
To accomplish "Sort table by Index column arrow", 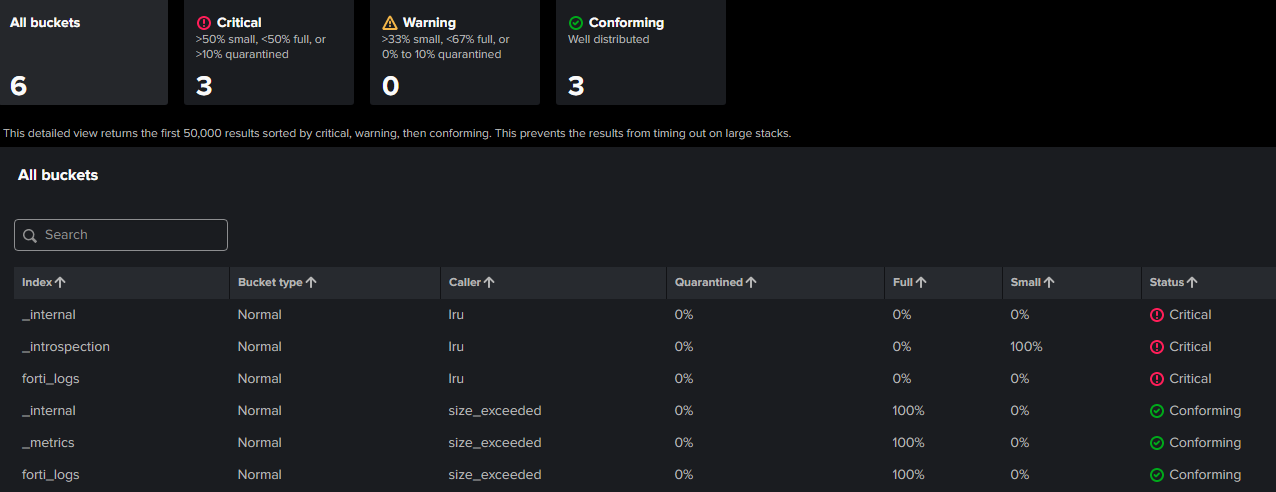I will [x=61, y=283].
